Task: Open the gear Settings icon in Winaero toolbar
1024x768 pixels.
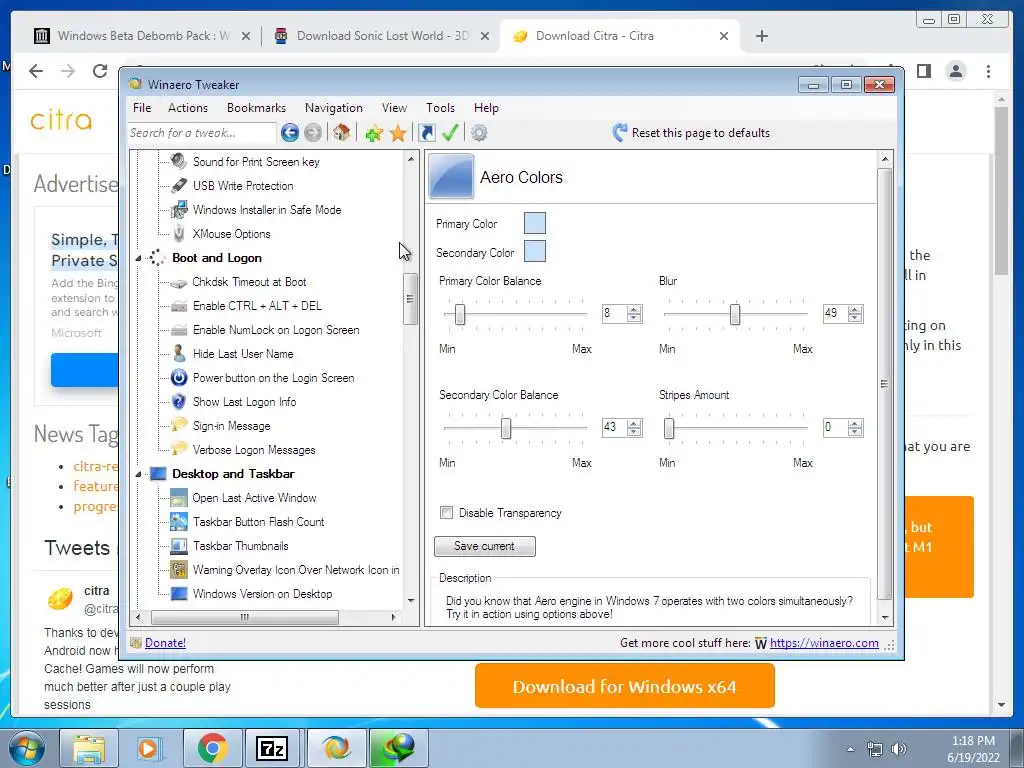Action: point(479,133)
